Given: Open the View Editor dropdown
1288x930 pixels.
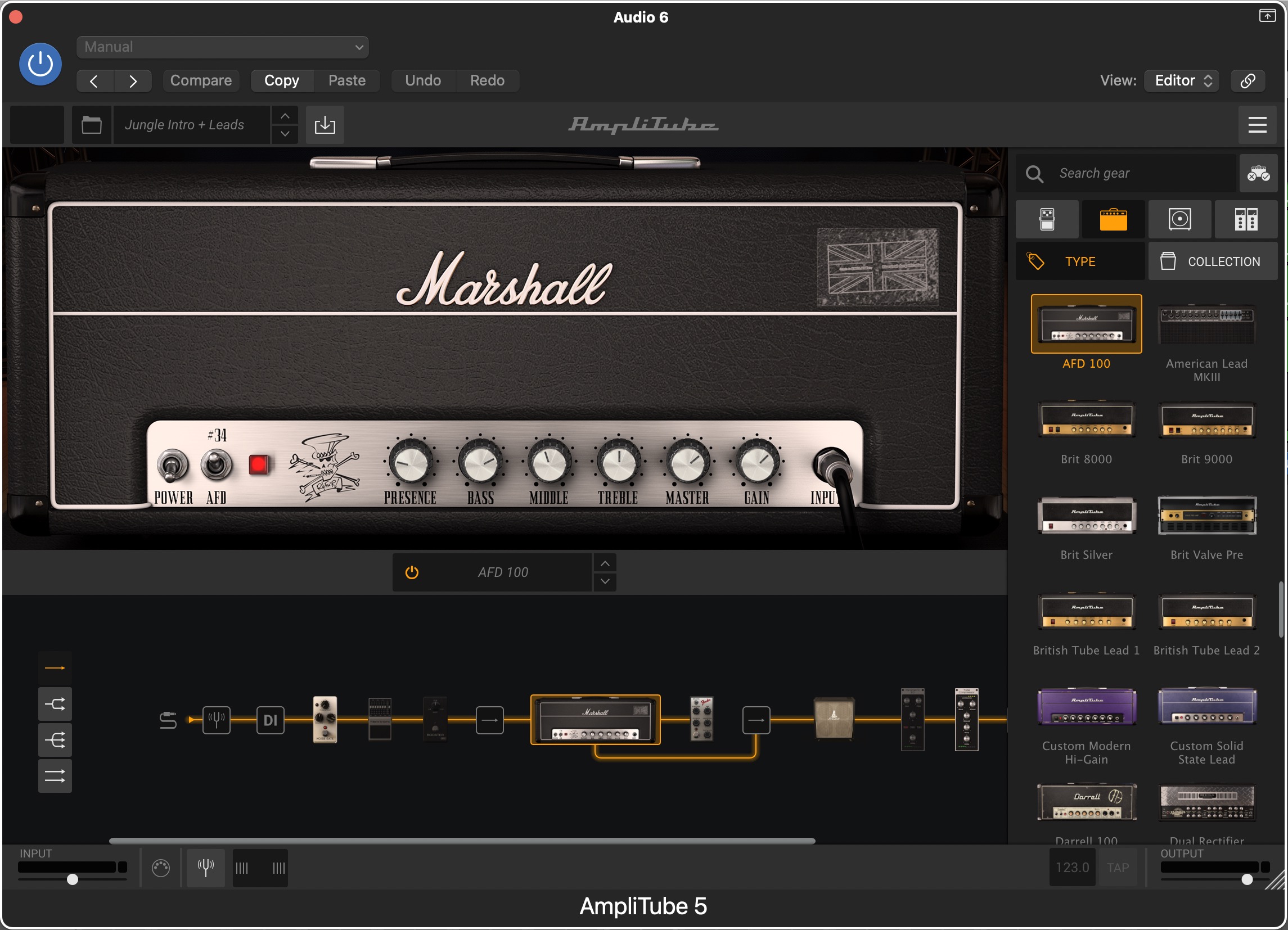Looking at the screenshot, I should [1181, 80].
